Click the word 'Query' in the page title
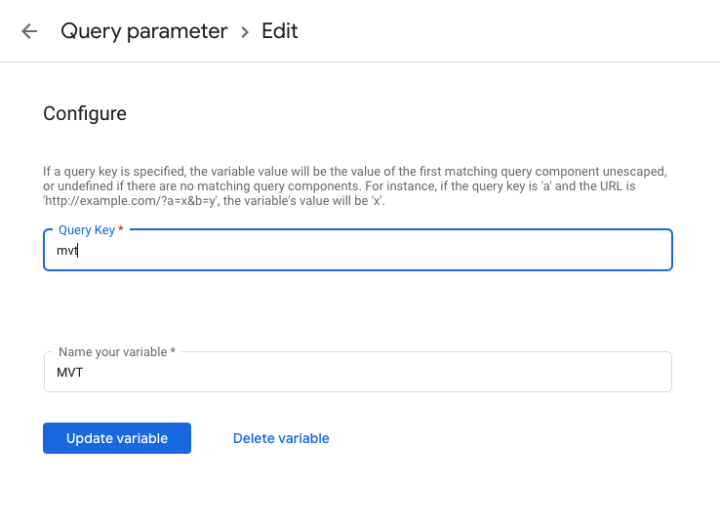The height and width of the screenshot is (526, 720). coord(90,31)
